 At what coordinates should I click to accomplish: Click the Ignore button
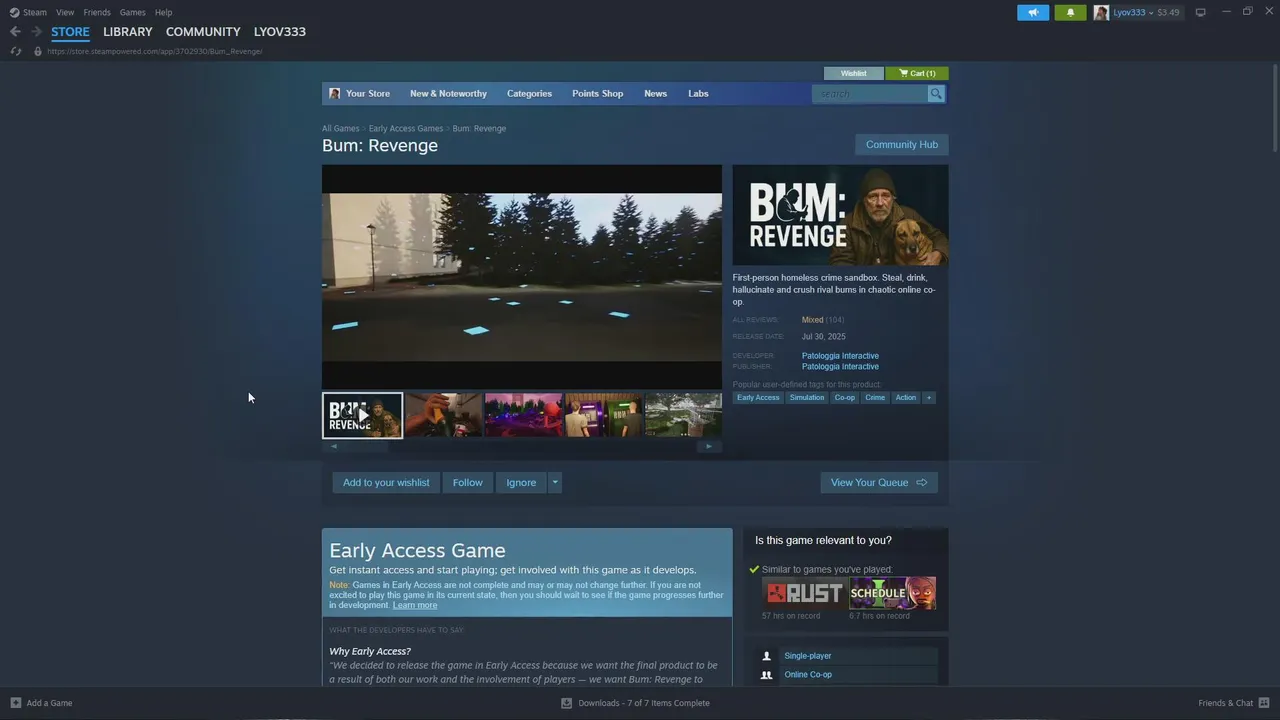pos(521,482)
